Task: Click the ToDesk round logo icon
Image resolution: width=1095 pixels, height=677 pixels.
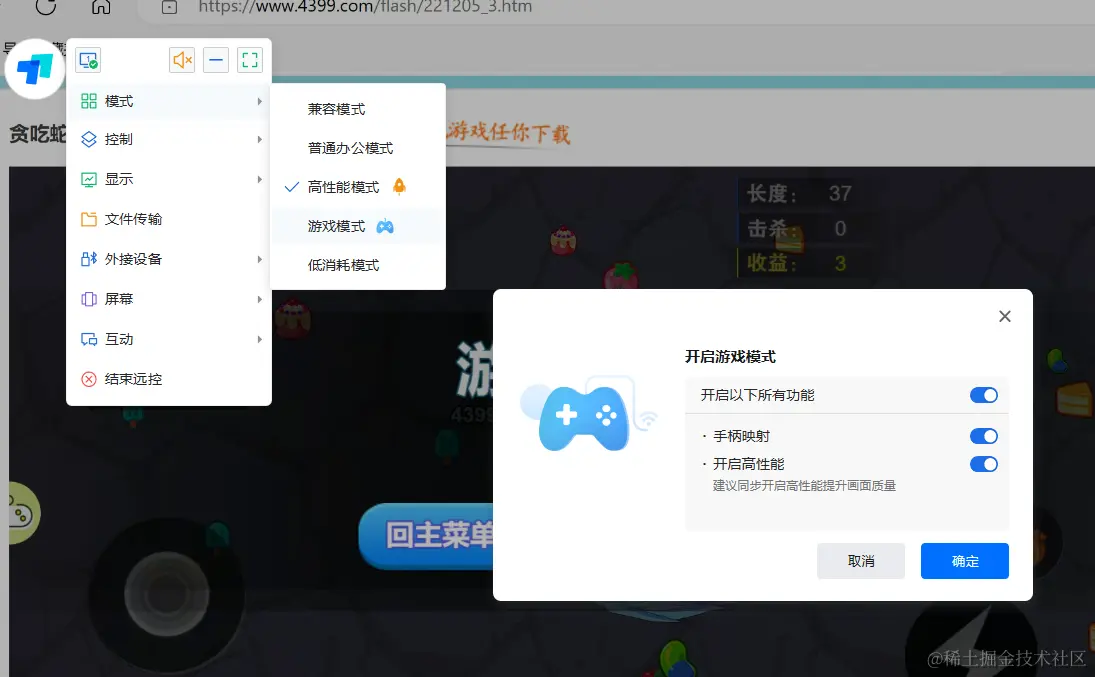Action: [34, 68]
